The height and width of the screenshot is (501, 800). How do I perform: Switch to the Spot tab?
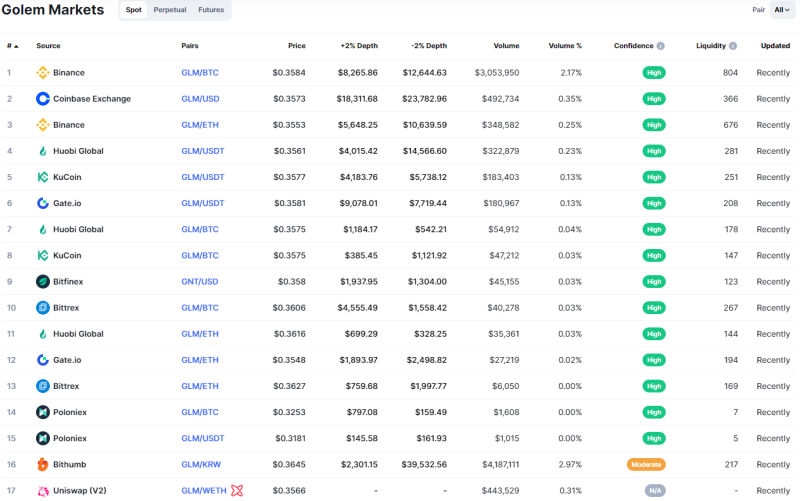134,10
